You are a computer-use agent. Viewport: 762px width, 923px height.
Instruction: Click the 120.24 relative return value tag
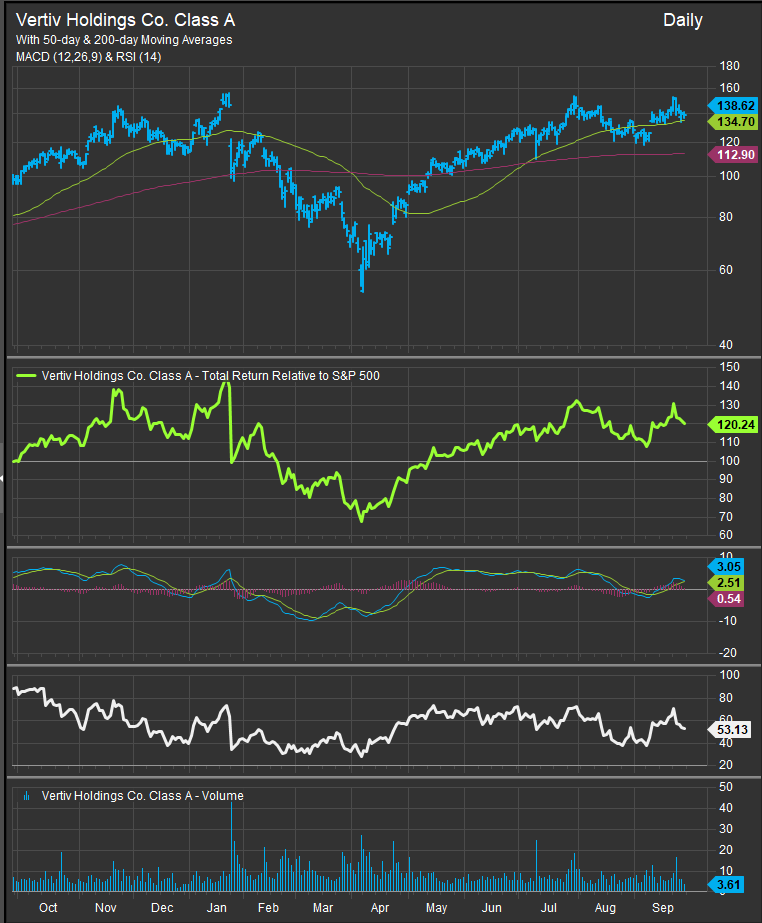click(x=735, y=423)
